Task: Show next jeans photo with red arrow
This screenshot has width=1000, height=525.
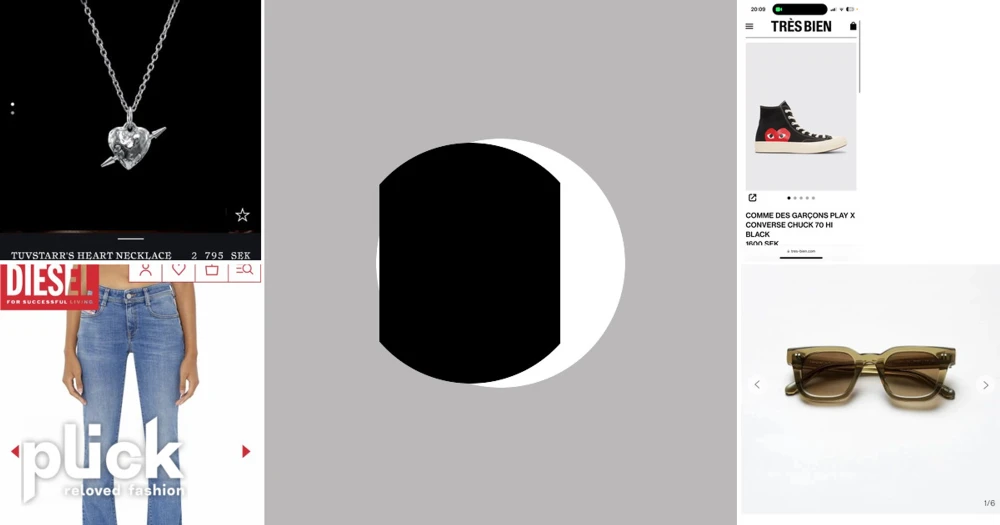Action: click(x=246, y=452)
